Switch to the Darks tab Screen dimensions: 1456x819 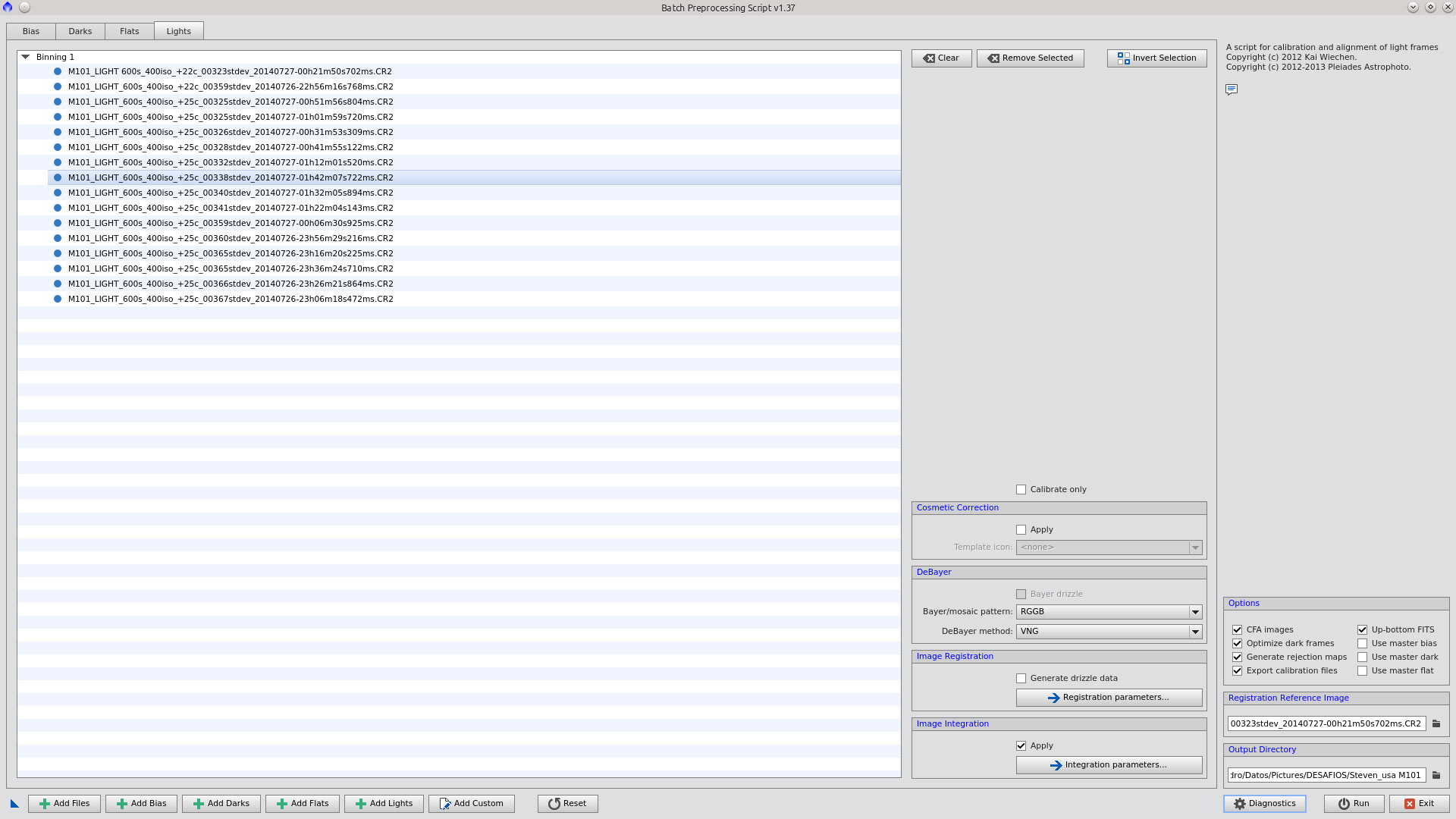[80, 31]
